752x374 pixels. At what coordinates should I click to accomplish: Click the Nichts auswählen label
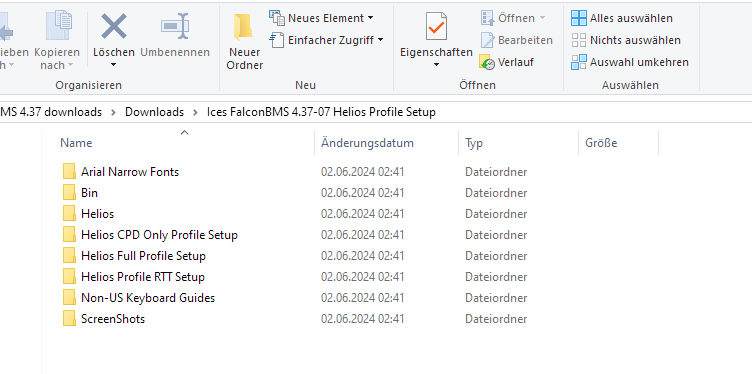[x=635, y=40]
